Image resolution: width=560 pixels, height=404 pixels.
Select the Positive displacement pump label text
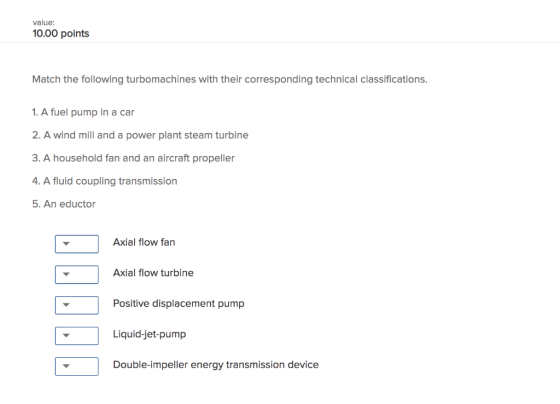tap(179, 304)
